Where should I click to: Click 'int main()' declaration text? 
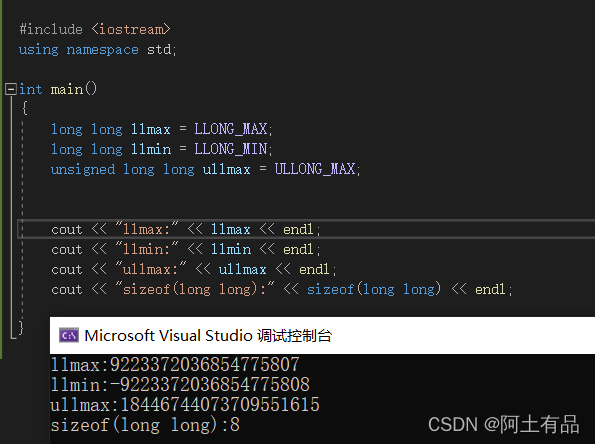tap(58, 89)
